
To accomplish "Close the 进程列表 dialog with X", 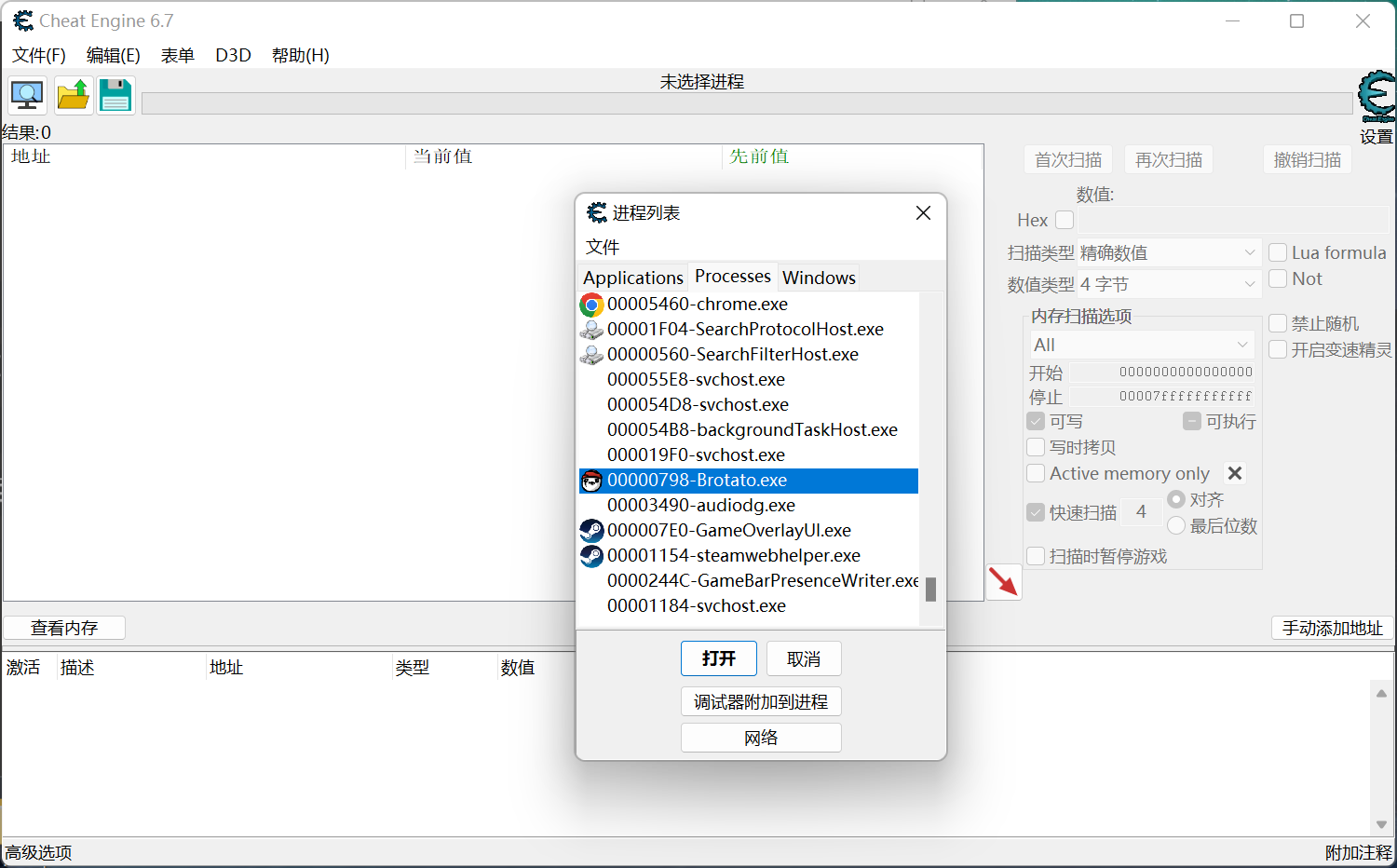I will click(x=923, y=213).
